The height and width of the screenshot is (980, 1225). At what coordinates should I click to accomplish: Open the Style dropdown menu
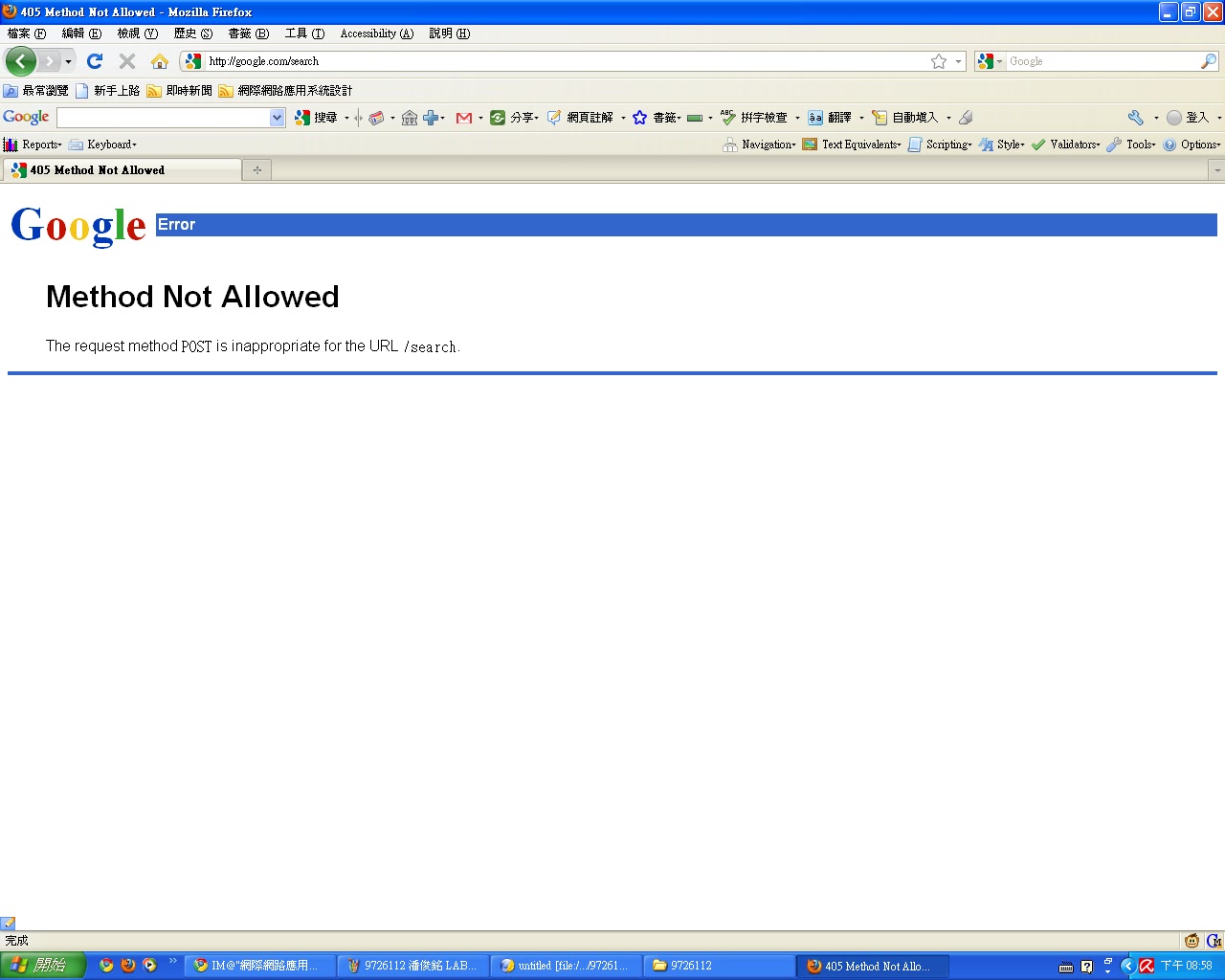point(1001,145)
